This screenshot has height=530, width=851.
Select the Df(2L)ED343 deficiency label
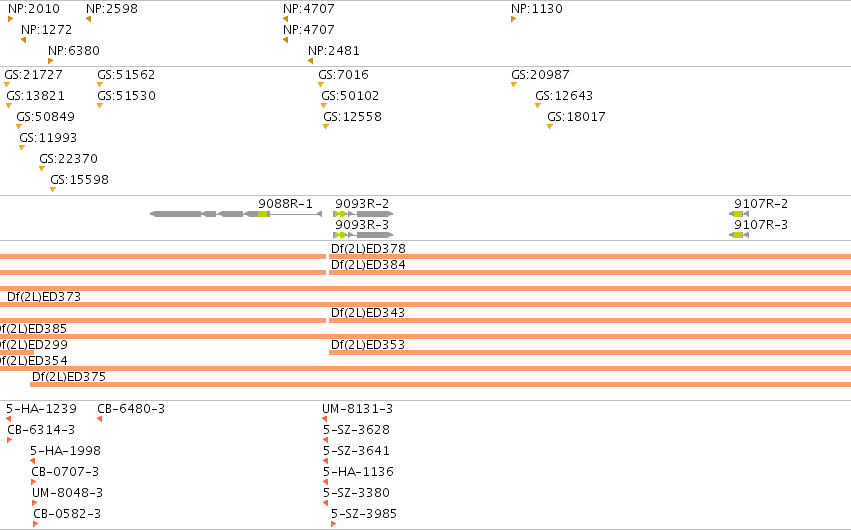point(368,312)
